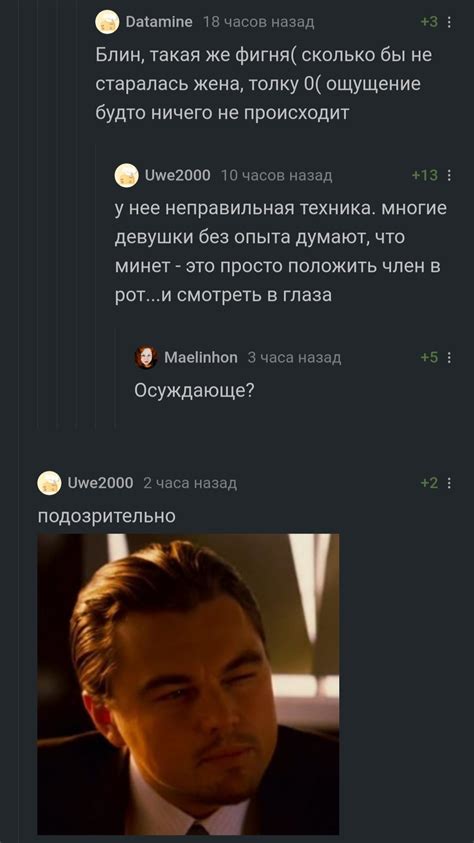This screenshot has height=843, width=474.
Task: Open the squinting man meme image
Action: click(x=188, y=684)
